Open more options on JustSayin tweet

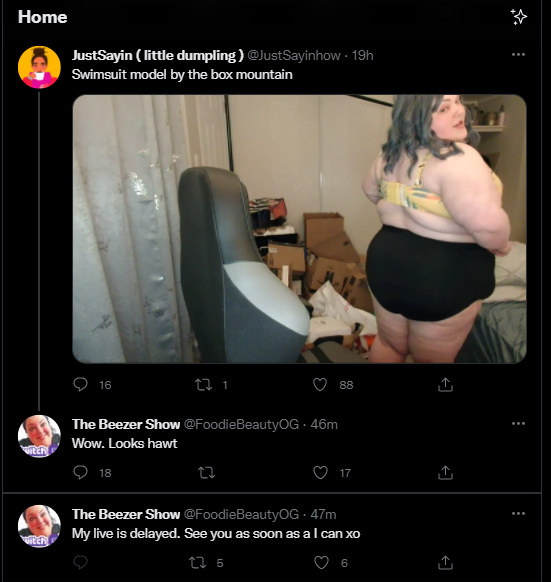[518, 55]
